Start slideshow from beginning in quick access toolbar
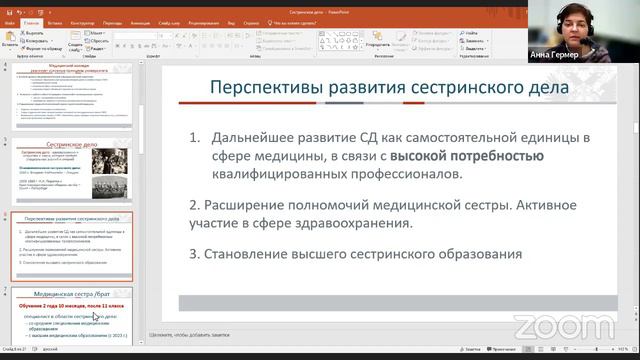Screen dimensions: 640x360 point(40,12)
